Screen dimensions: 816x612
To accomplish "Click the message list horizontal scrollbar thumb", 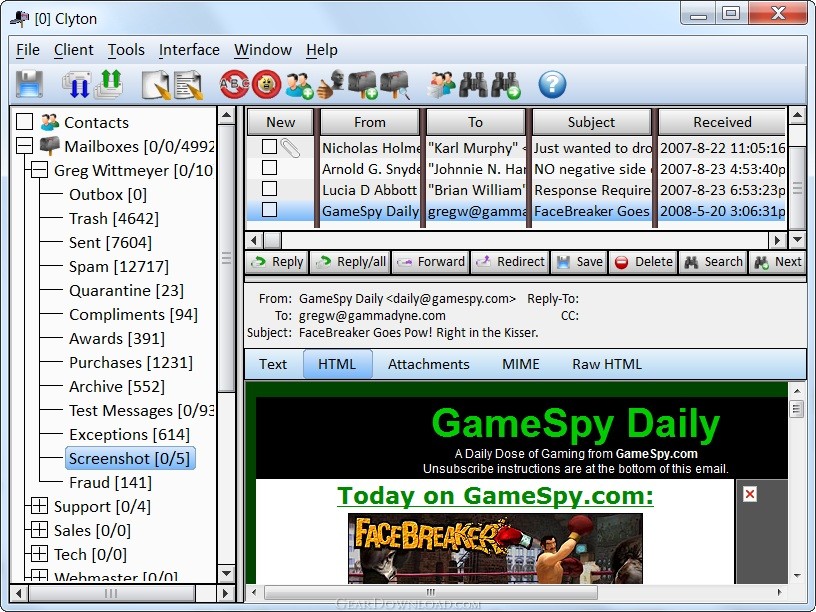I will coord(272,240).
